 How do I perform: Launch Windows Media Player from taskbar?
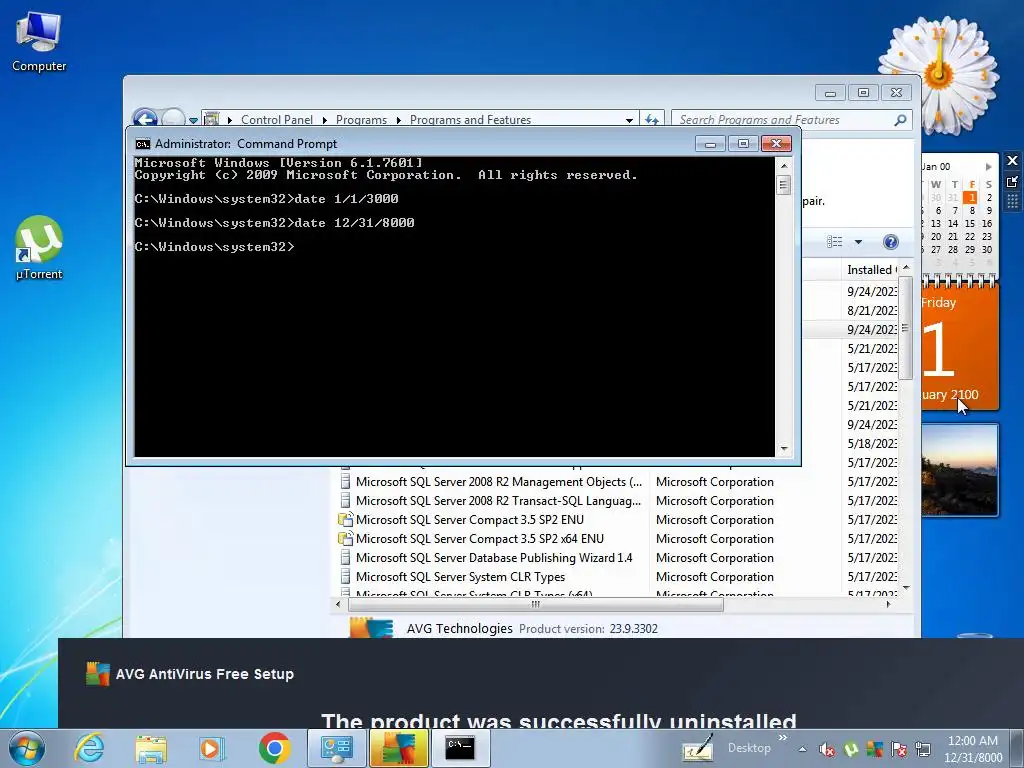[x=212, y=748]
